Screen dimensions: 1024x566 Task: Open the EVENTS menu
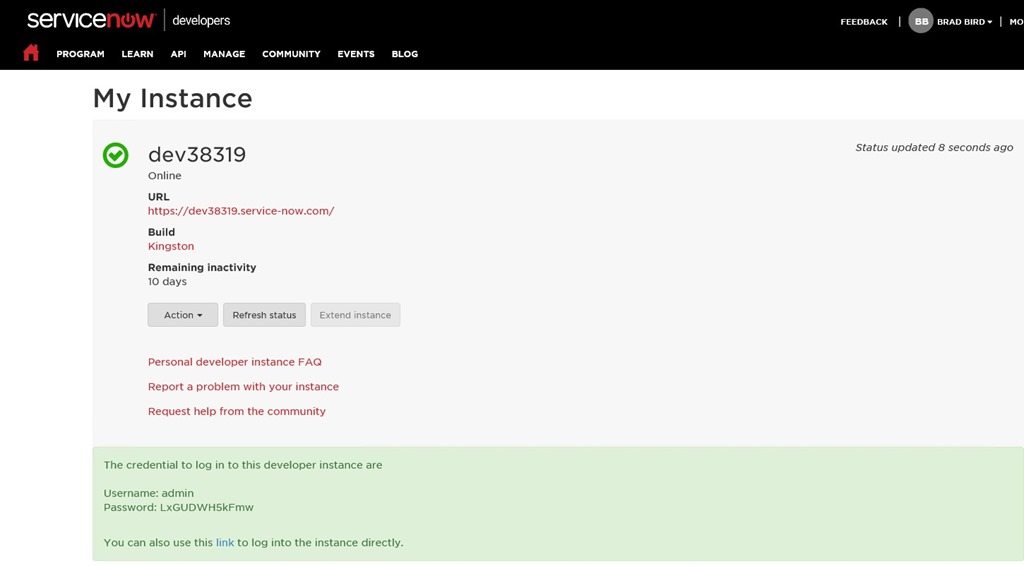click(x=356, y=54)
